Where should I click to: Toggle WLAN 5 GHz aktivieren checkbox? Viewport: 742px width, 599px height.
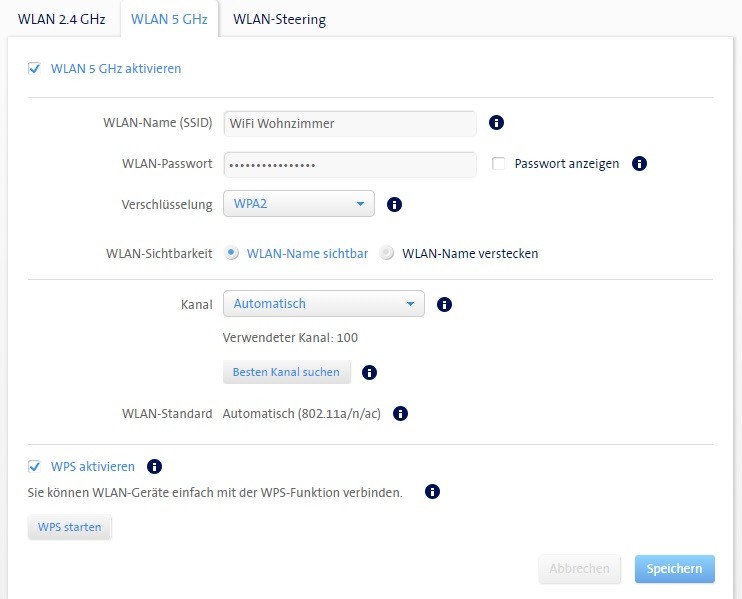click(34, 69)
